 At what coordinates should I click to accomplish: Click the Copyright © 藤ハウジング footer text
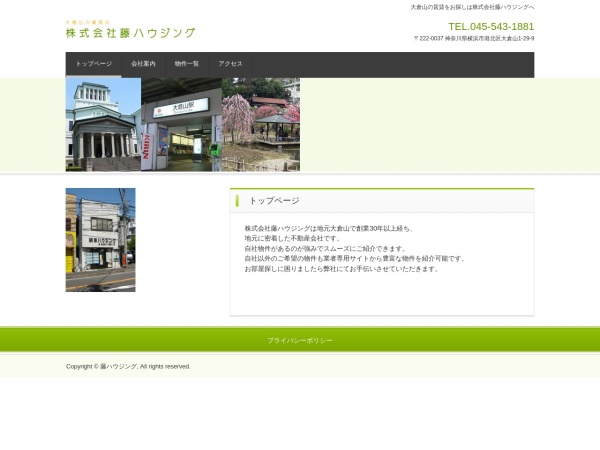click(128, 366)
